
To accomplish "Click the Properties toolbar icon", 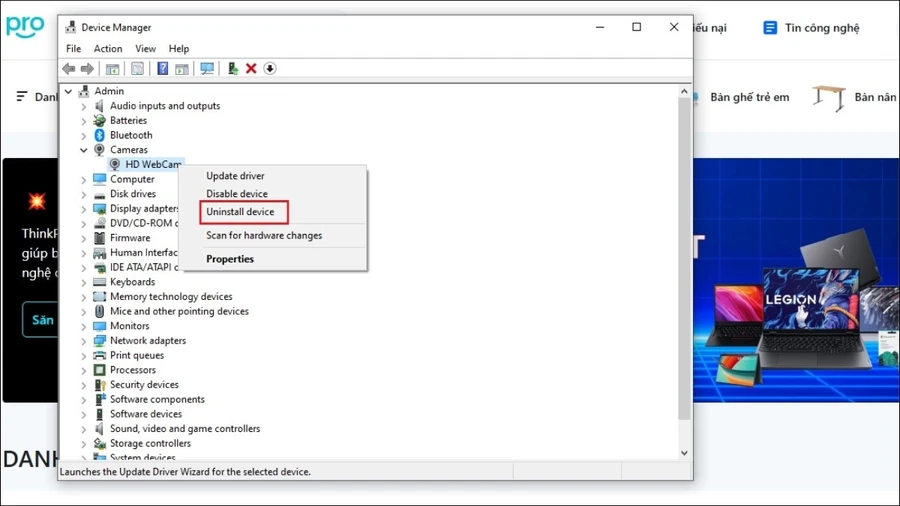I will pos(137,69).
